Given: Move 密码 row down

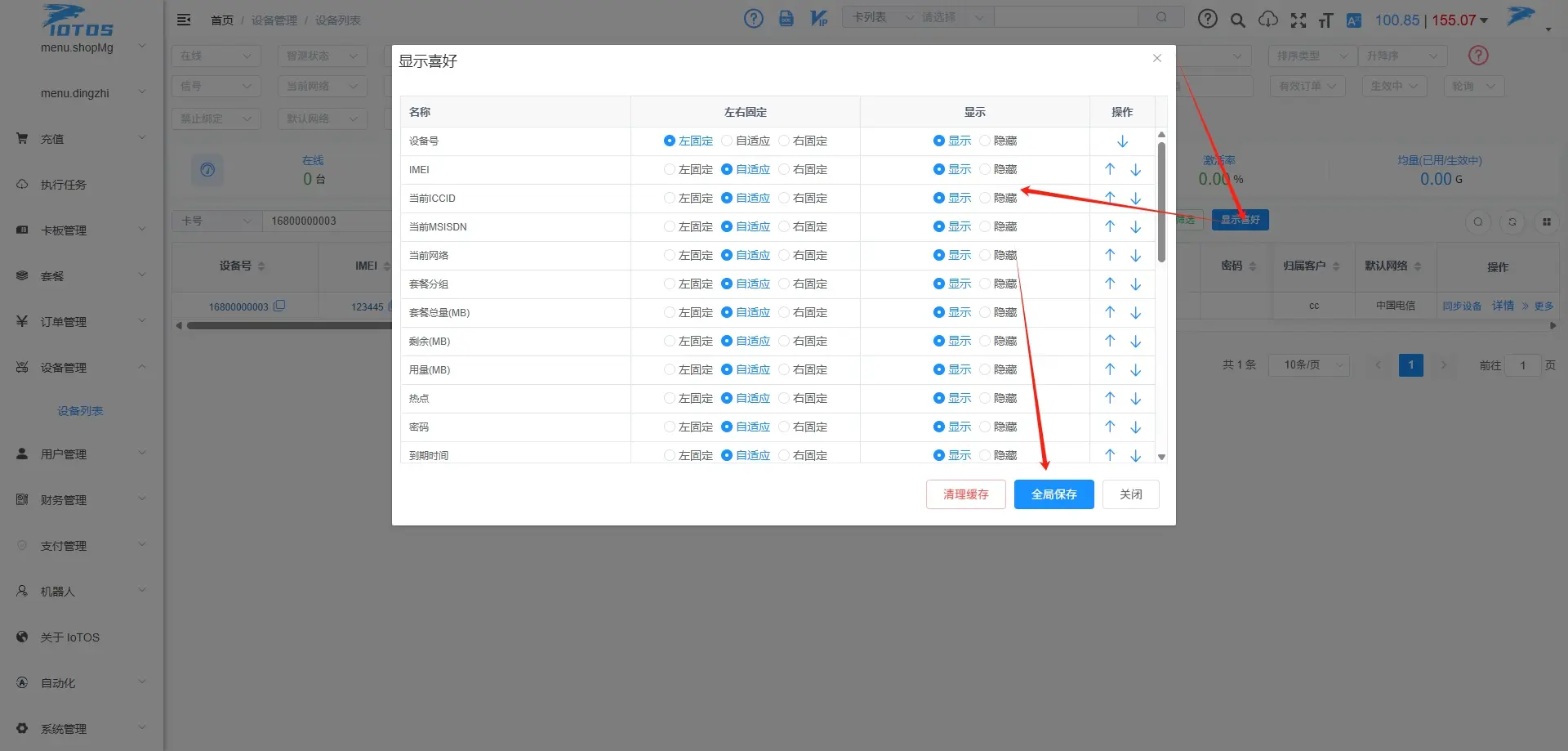Looking at the screenshot, I should point(1135,427).
